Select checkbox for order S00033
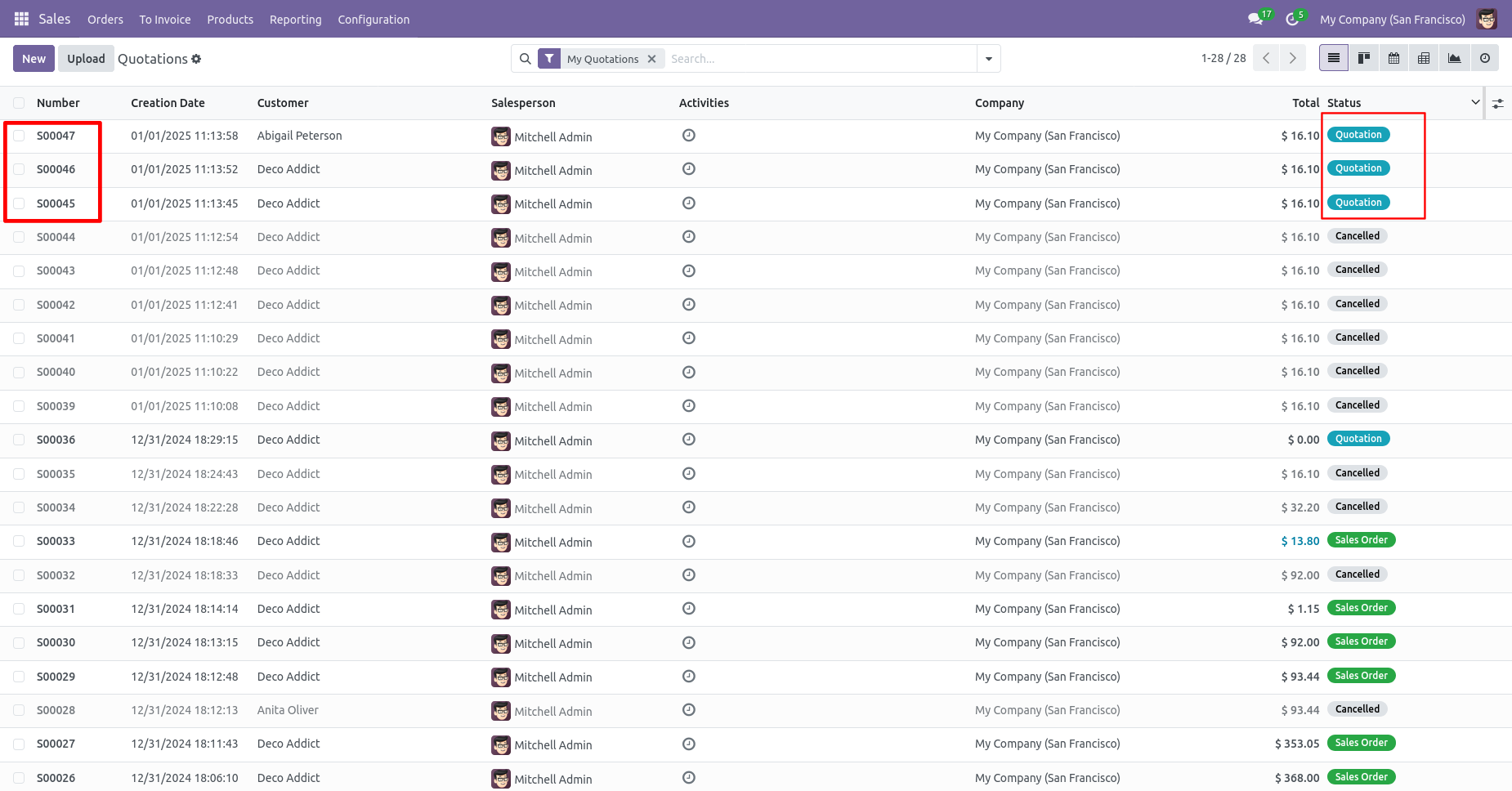The width and height of the screenshot is (1512, 791). [x=19, y=541]
